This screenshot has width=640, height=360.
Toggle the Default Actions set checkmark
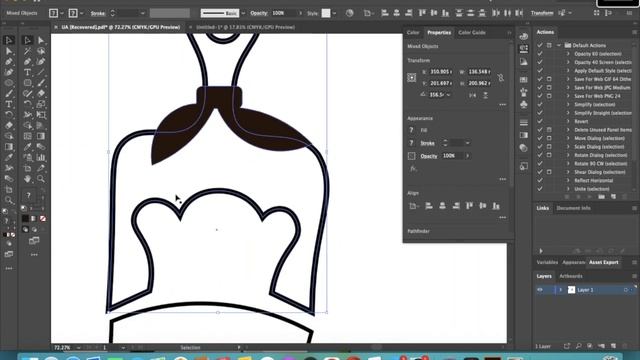click(540, 45)
